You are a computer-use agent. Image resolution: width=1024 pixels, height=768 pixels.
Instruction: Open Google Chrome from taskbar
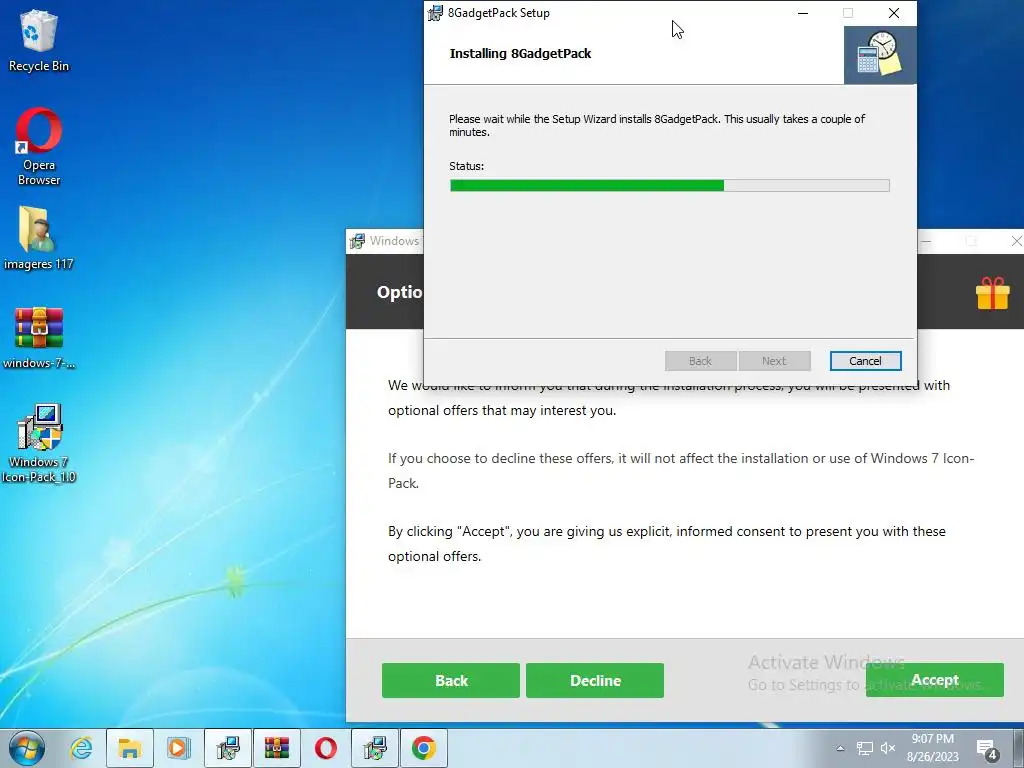click(x=424, y=748)
